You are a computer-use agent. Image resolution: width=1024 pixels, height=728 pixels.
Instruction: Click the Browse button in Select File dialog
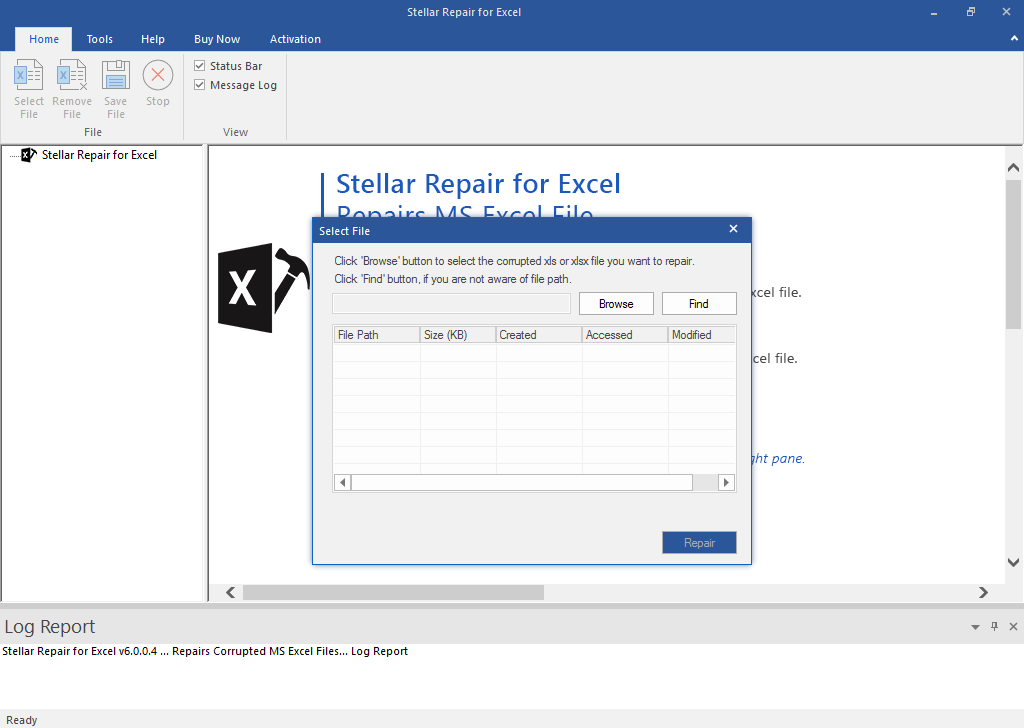click(x=616, y=304)
